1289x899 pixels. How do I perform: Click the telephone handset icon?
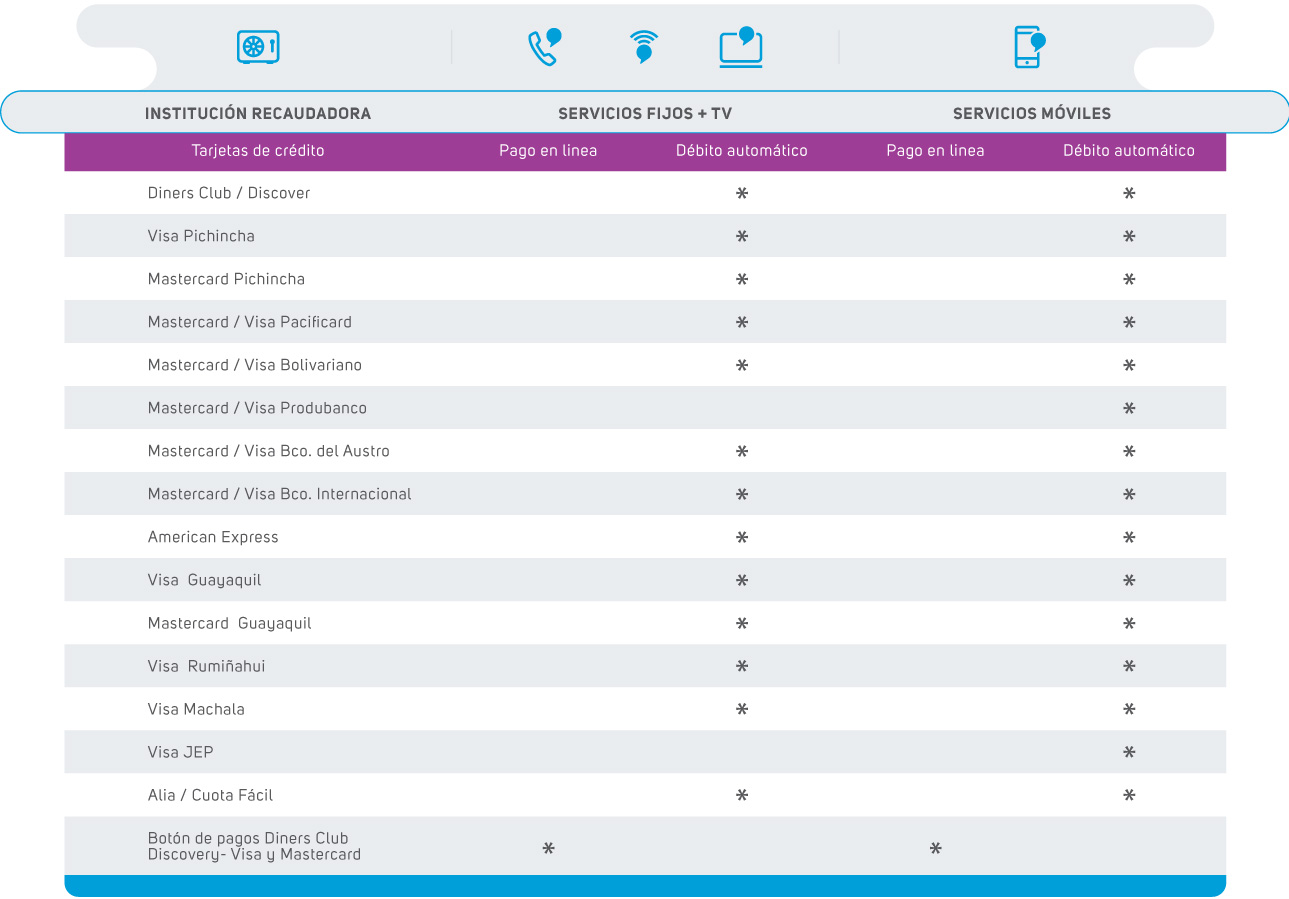(544, 47)
